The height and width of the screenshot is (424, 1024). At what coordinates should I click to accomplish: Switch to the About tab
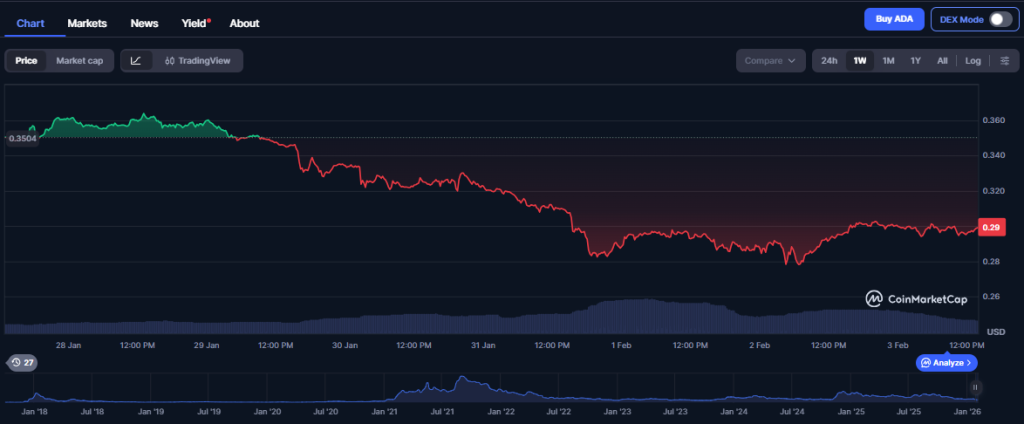[x=244, y=23]
